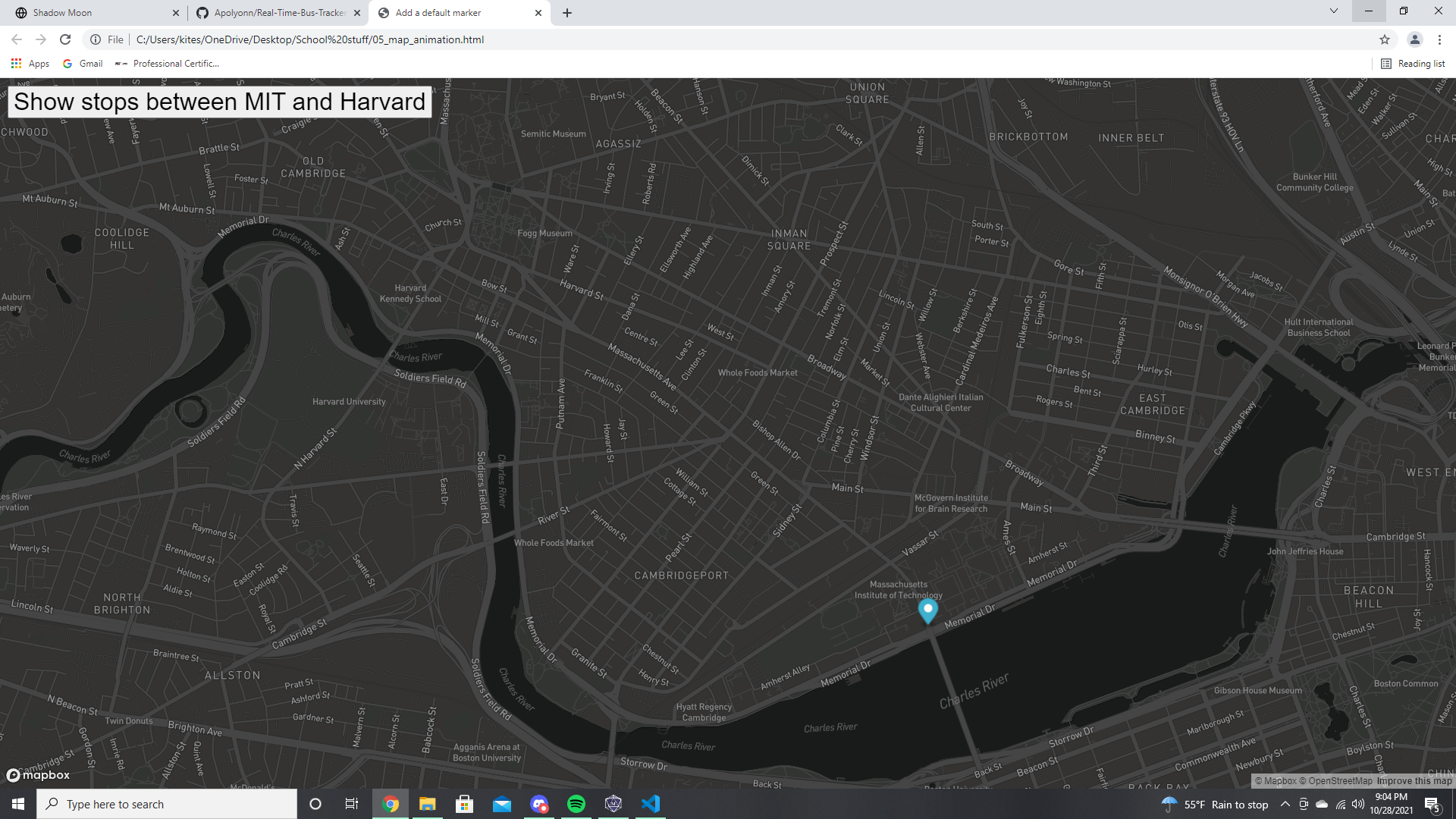
Task: Open the browser tab list chevron
Action: click(1333, 11)
